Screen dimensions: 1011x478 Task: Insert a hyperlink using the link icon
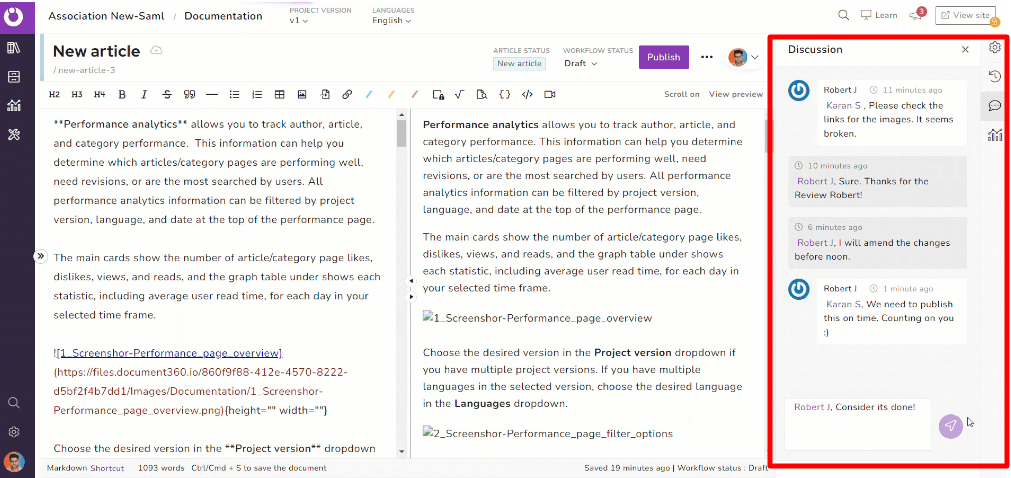tap(347, 95)
